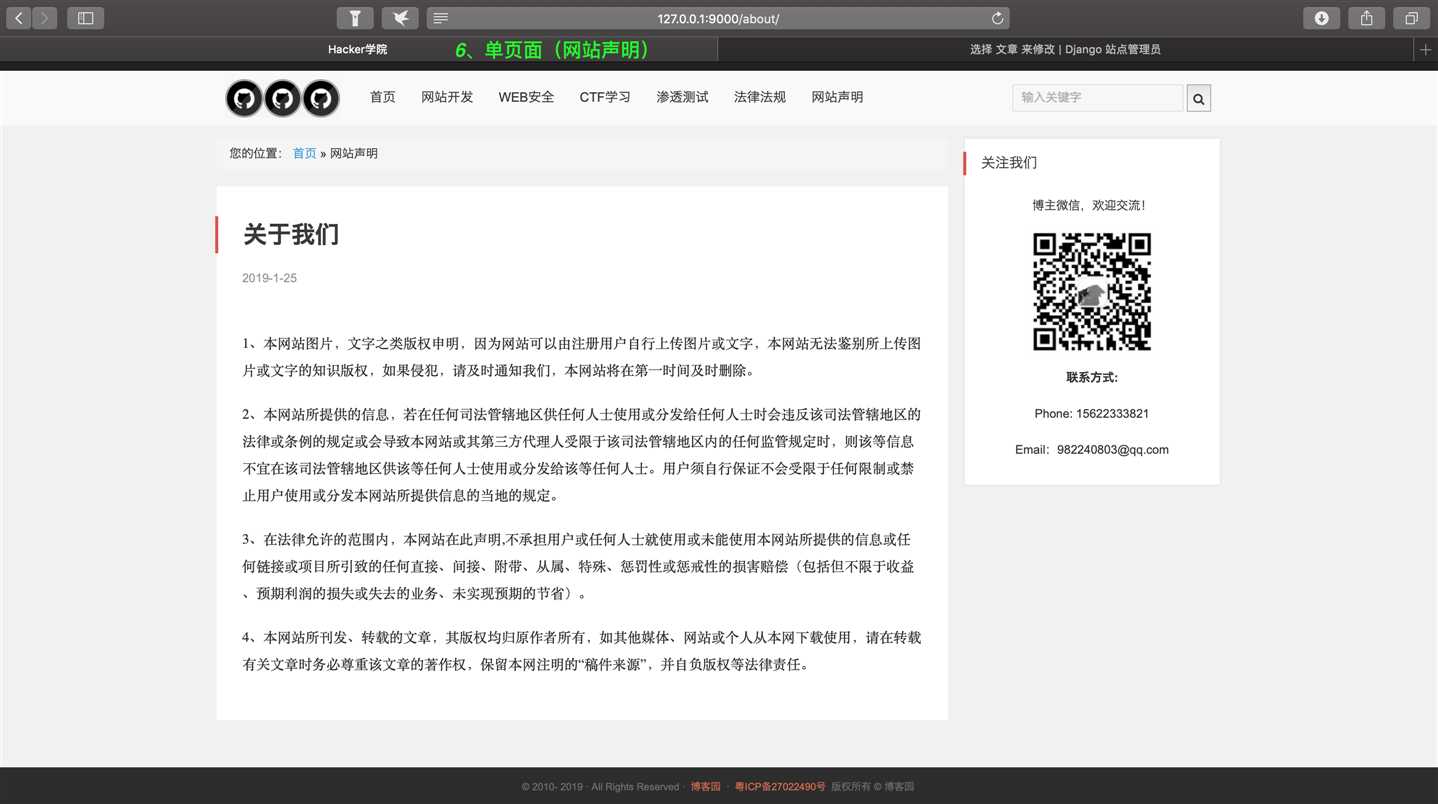Screen dimensions: 1438x804
Task: Click the 网站声明 breadcrumb text
Action: [x=354, y=153]
